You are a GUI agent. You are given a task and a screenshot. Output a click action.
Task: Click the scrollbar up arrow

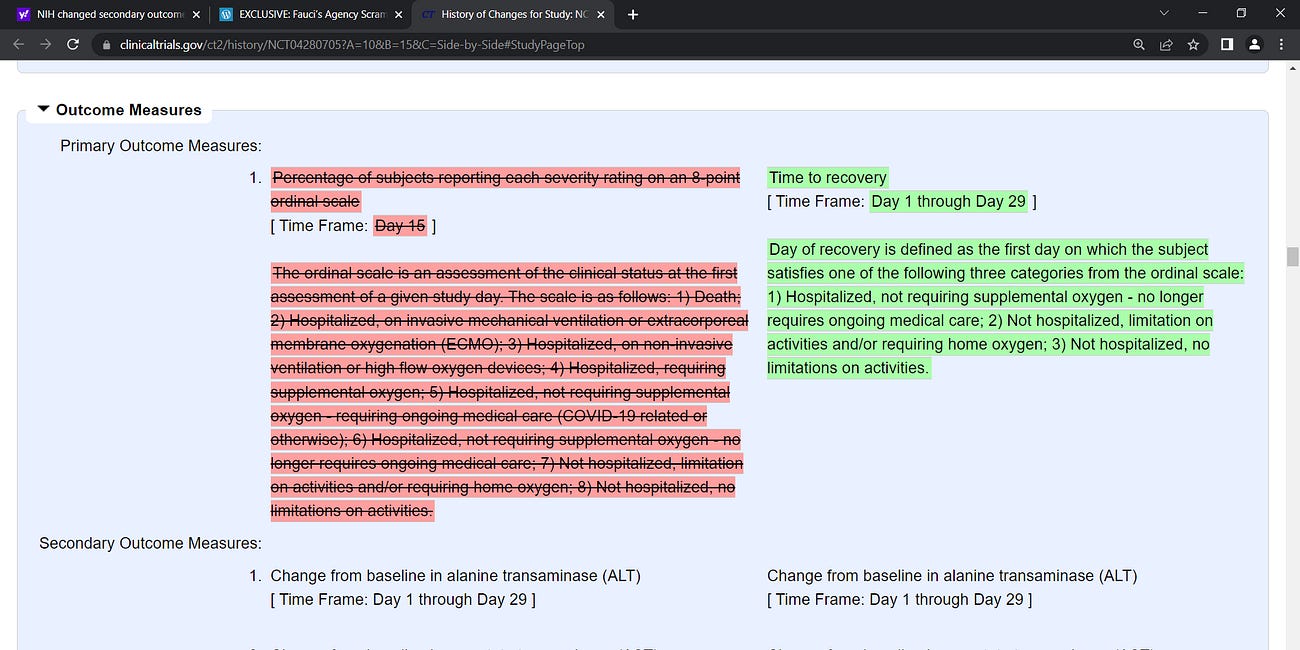[1291, 68]
